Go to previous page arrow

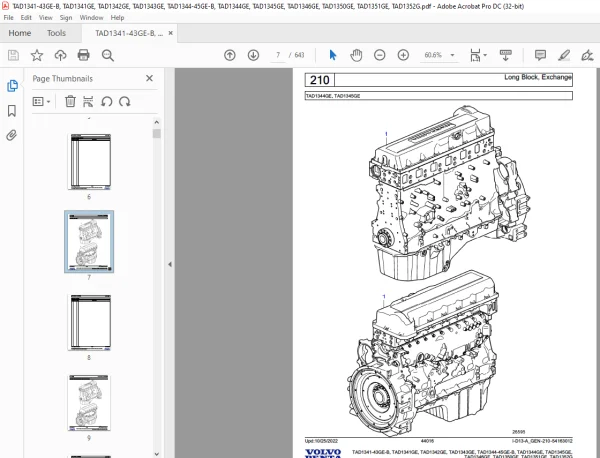[x=230, y=55]
